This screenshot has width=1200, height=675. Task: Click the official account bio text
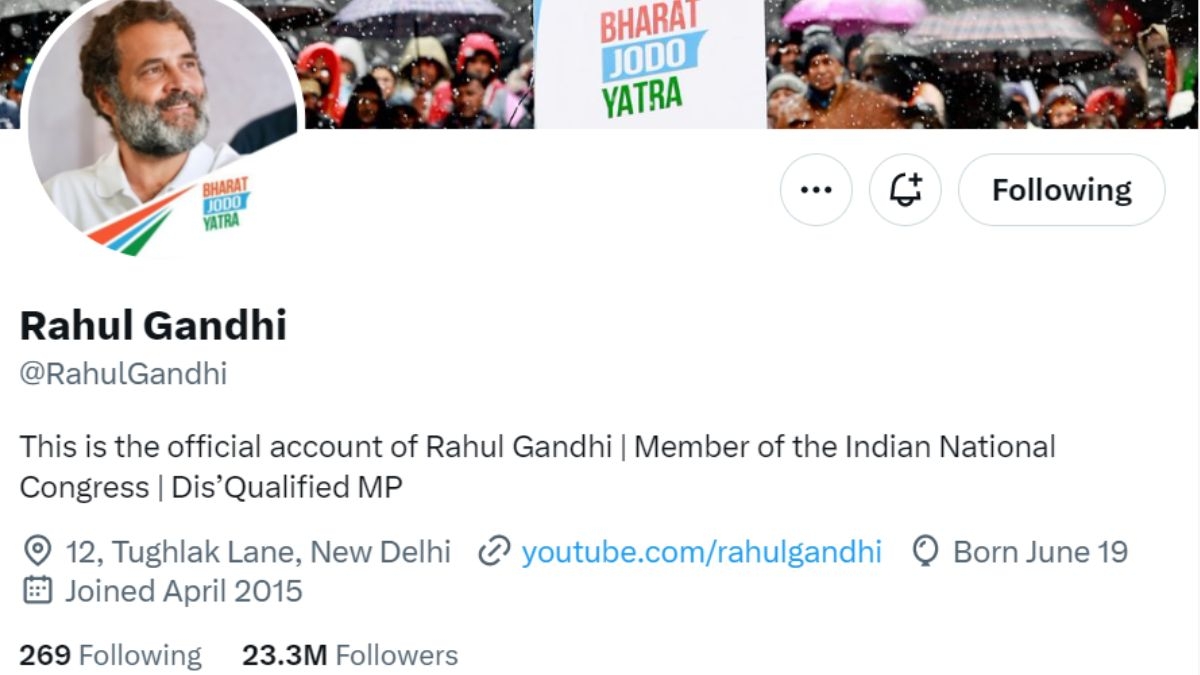coord(537,466)
